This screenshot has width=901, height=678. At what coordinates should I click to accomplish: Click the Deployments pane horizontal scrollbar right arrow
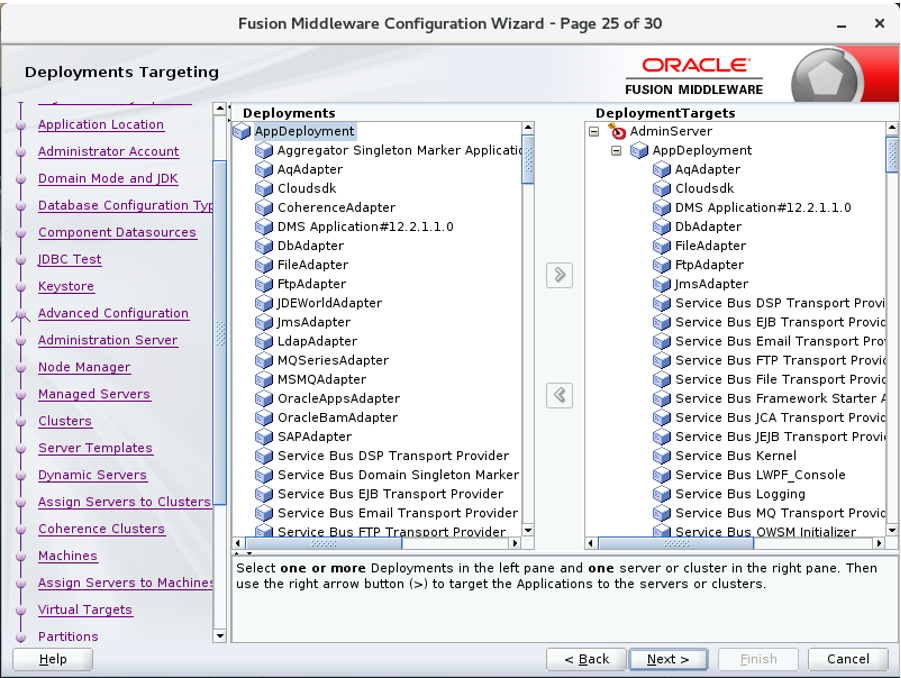(x=515, y=543)
